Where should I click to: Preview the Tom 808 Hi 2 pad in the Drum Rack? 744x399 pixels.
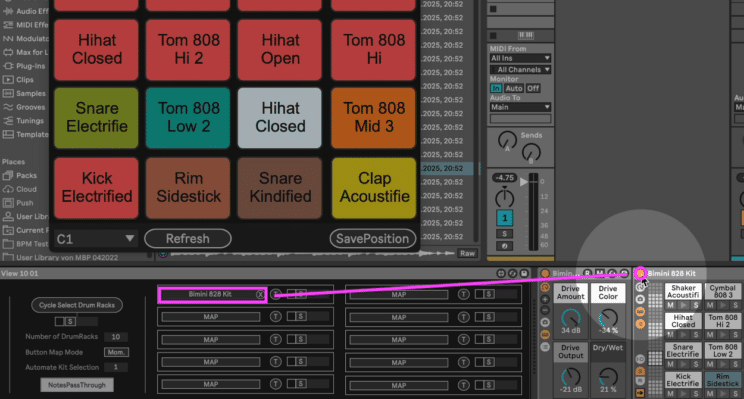(722, 335)
